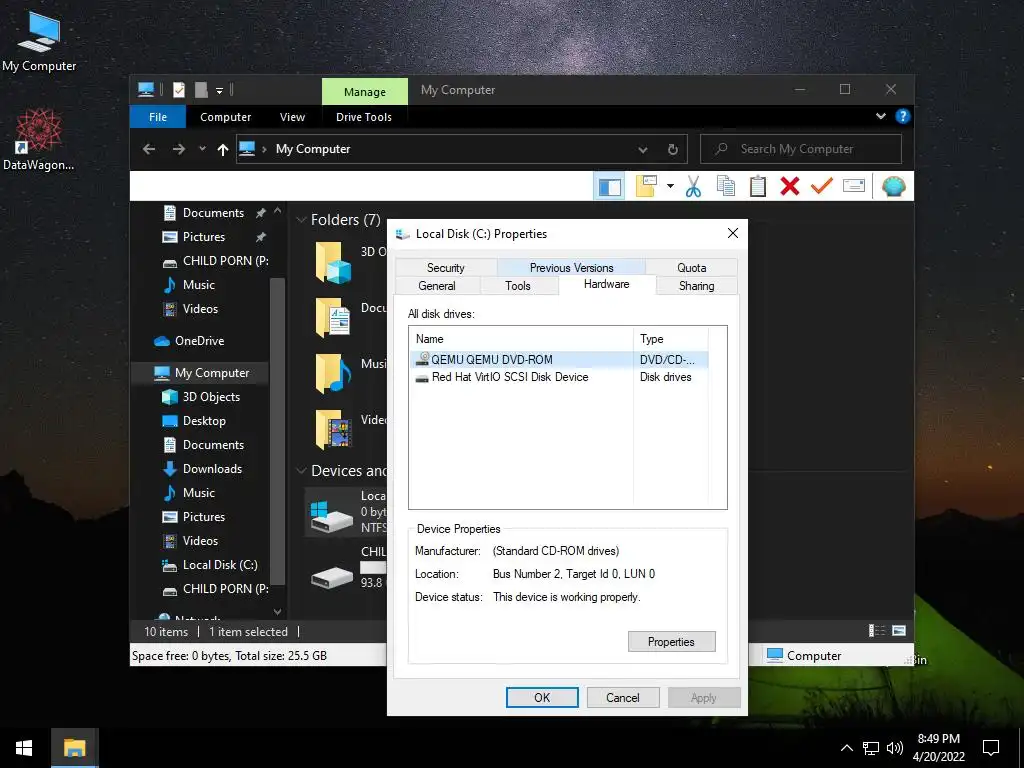Screen dimensions: 1024x768
Task: Select the Music folder icon in content
Action: 334,374
